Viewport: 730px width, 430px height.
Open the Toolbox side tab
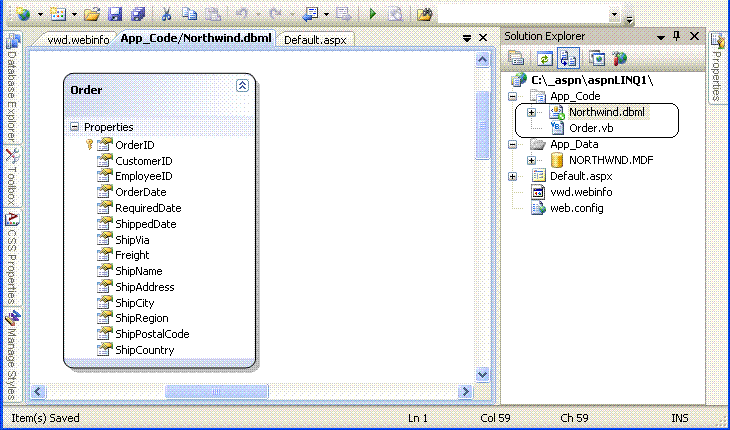coord(12,177)
